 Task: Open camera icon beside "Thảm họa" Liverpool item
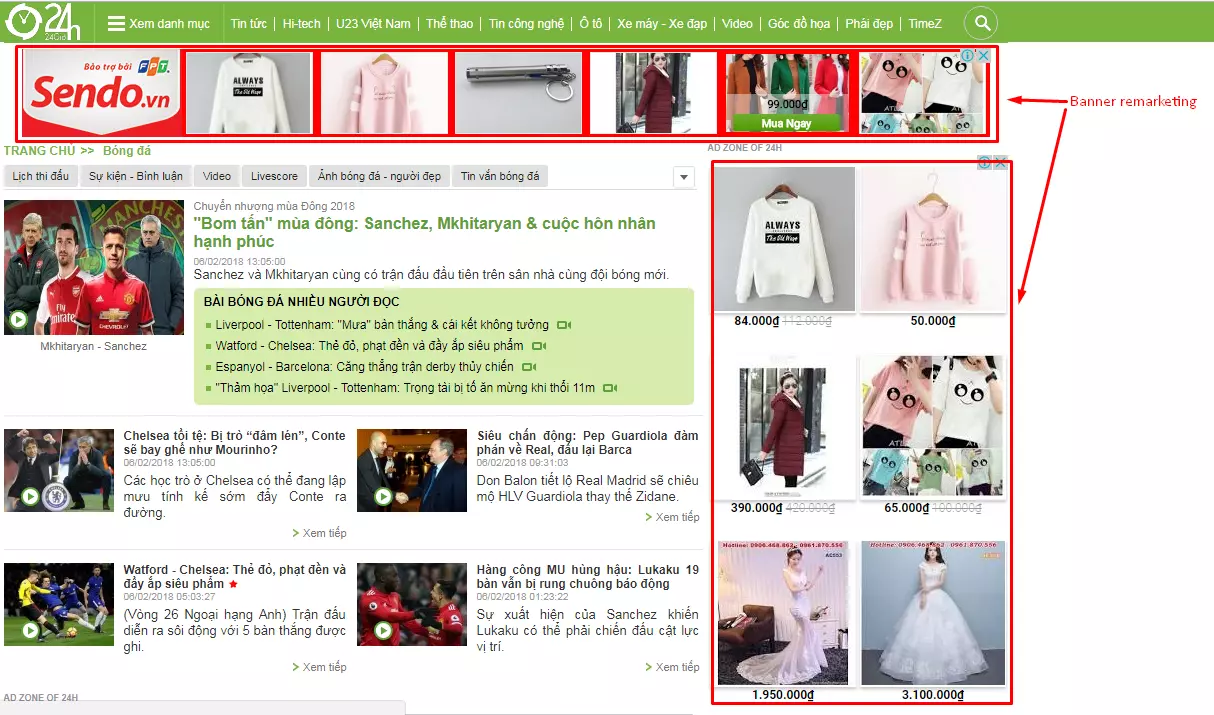[x=611, y=388]
